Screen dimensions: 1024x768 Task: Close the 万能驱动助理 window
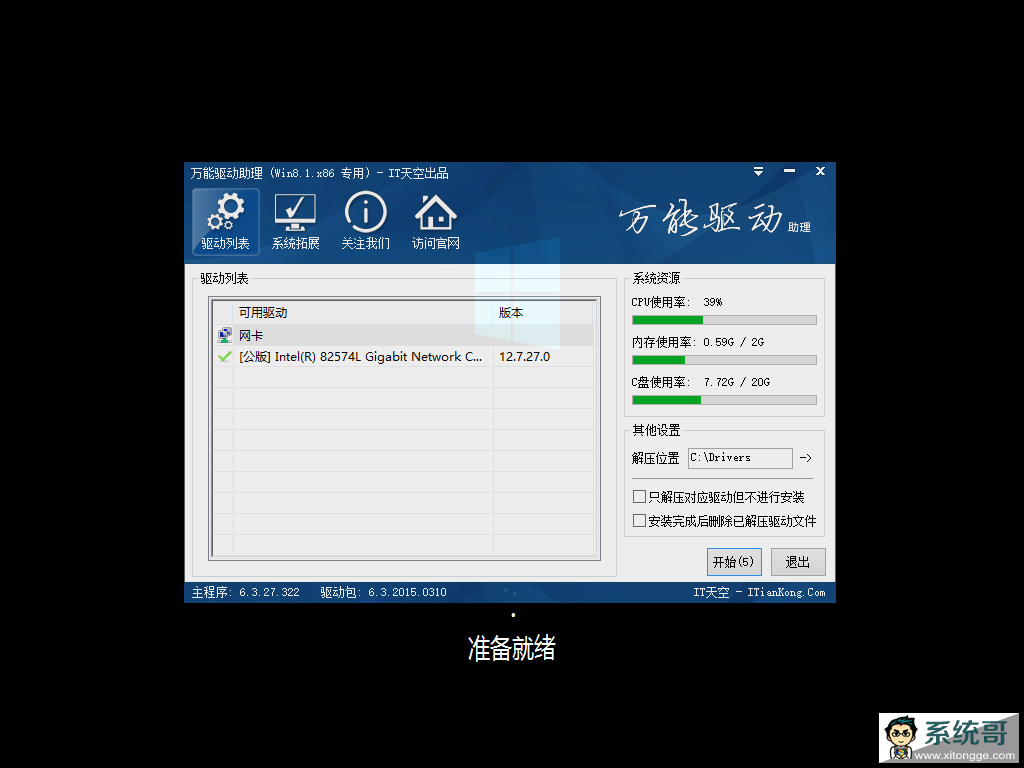tap(820, 171)
